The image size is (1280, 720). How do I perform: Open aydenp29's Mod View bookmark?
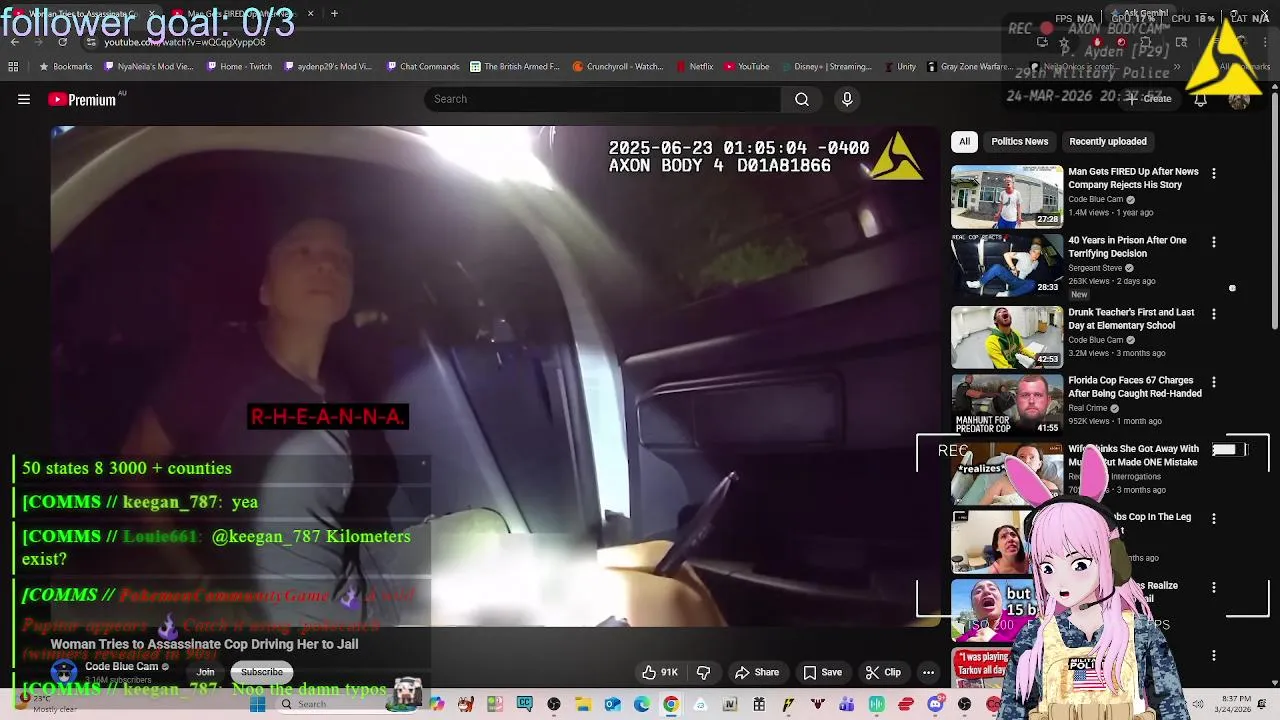pyautogui.click(x=328, y=67)
